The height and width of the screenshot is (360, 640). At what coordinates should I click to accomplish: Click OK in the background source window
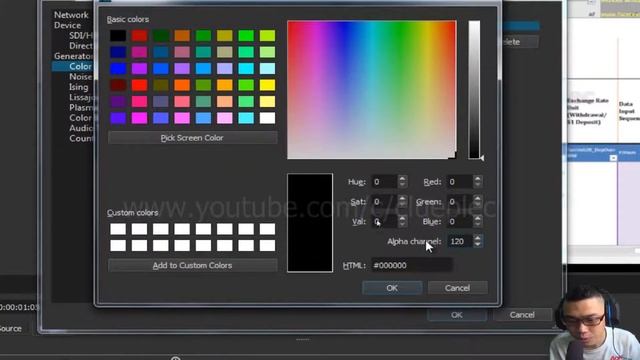[457, 315]
